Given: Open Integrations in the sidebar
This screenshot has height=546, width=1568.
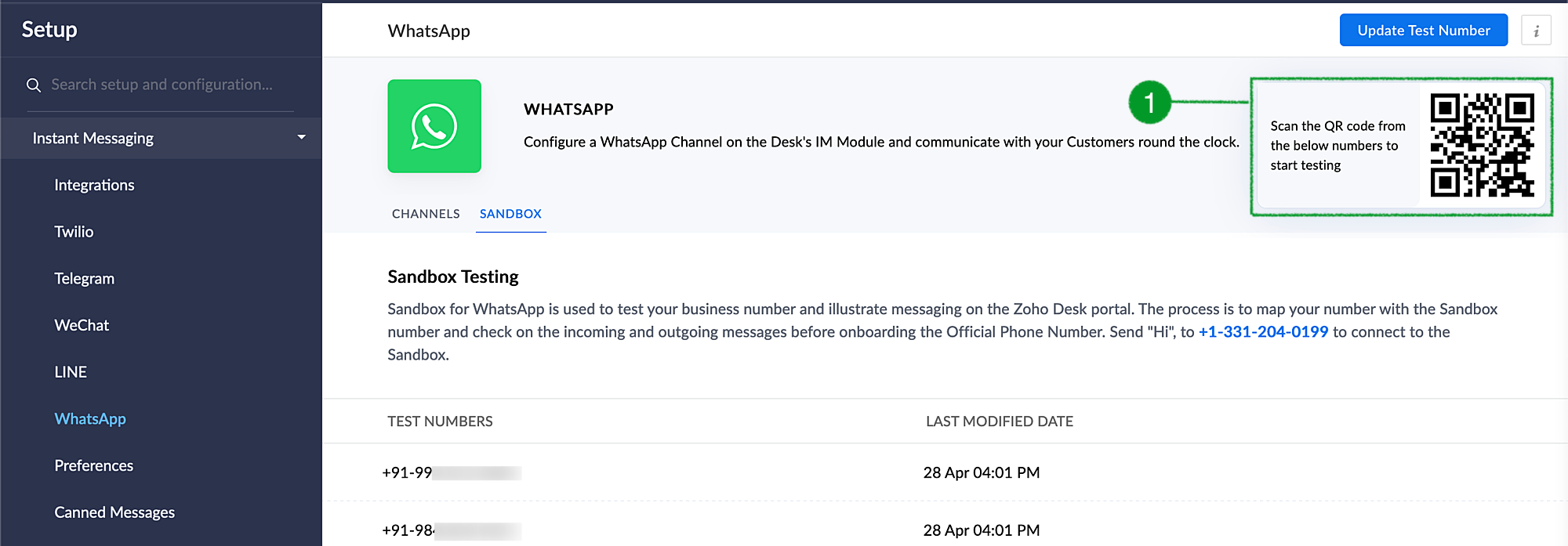Looking at the screenshot, I should tap(94, 185).
